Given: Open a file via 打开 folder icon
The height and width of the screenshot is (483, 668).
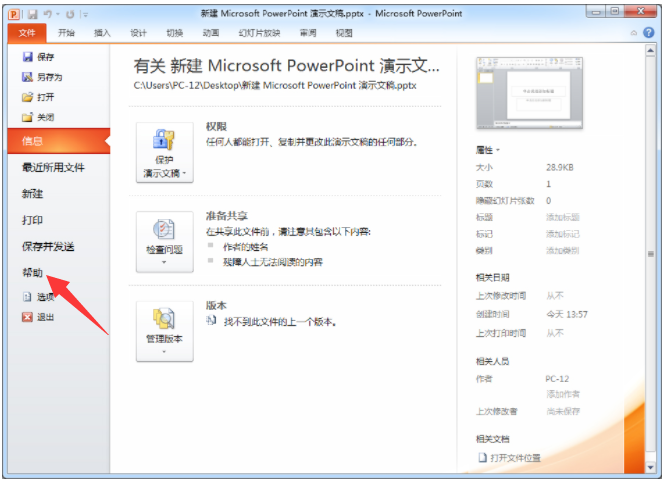Looking at the screenshot, I should [28, 97].
